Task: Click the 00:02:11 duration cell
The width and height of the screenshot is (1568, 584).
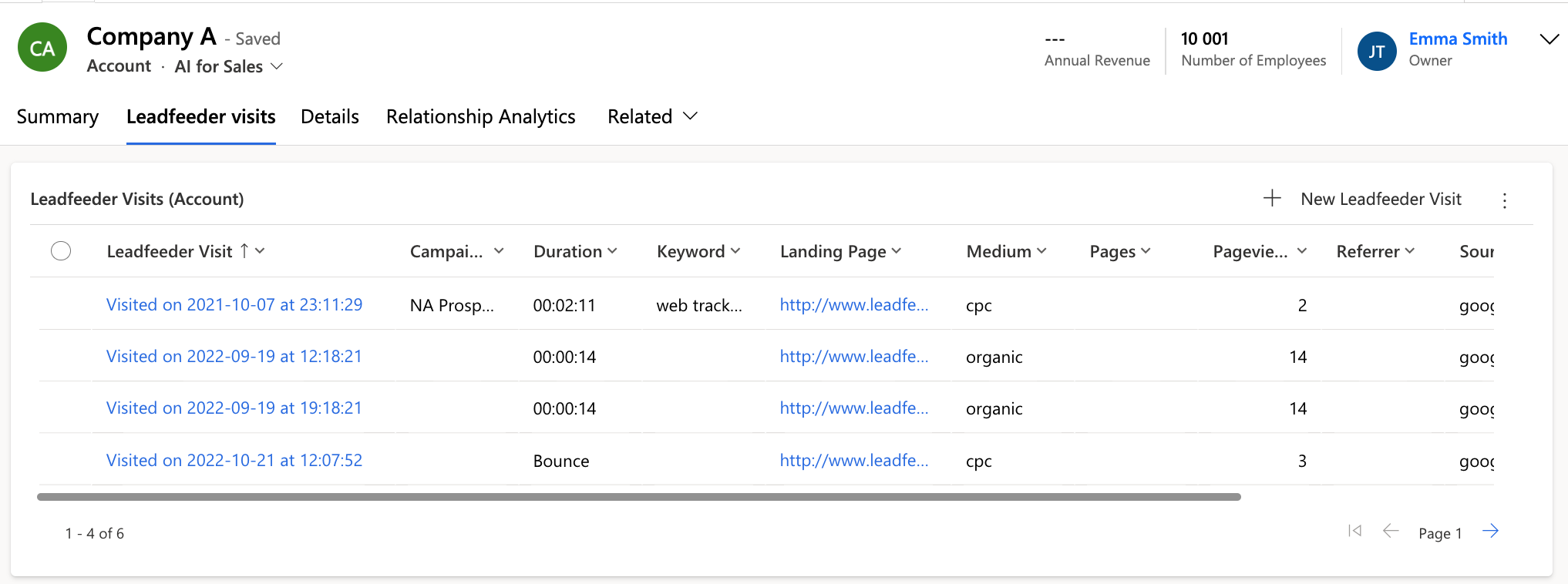Action: click(x=564, y=305)
